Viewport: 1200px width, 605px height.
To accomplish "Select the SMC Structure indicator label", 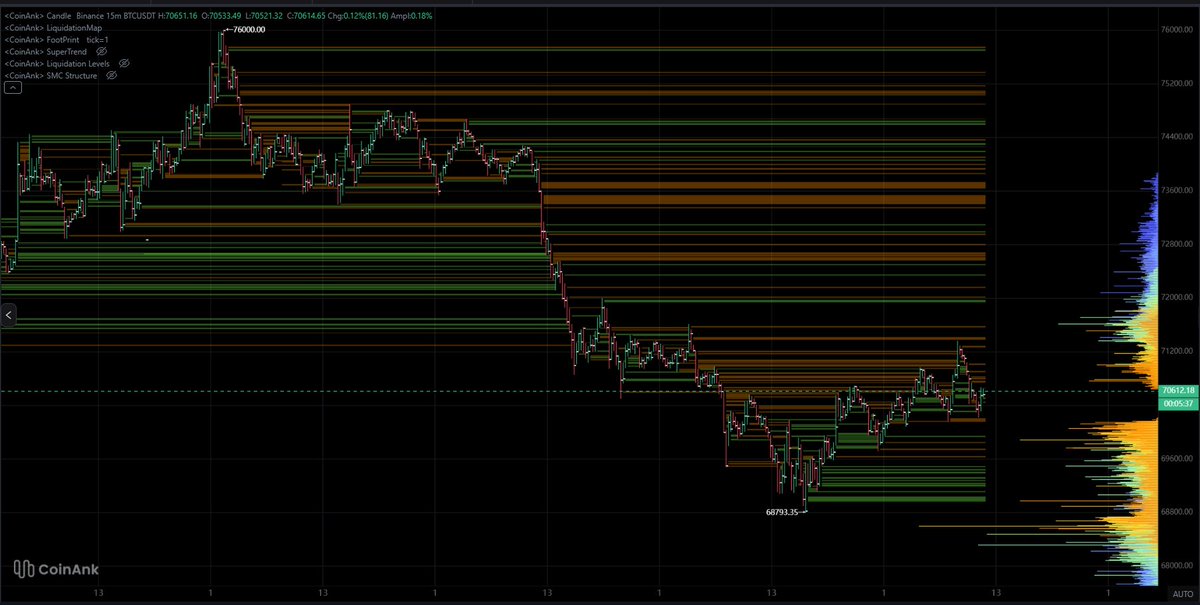I will pos(53,75).
